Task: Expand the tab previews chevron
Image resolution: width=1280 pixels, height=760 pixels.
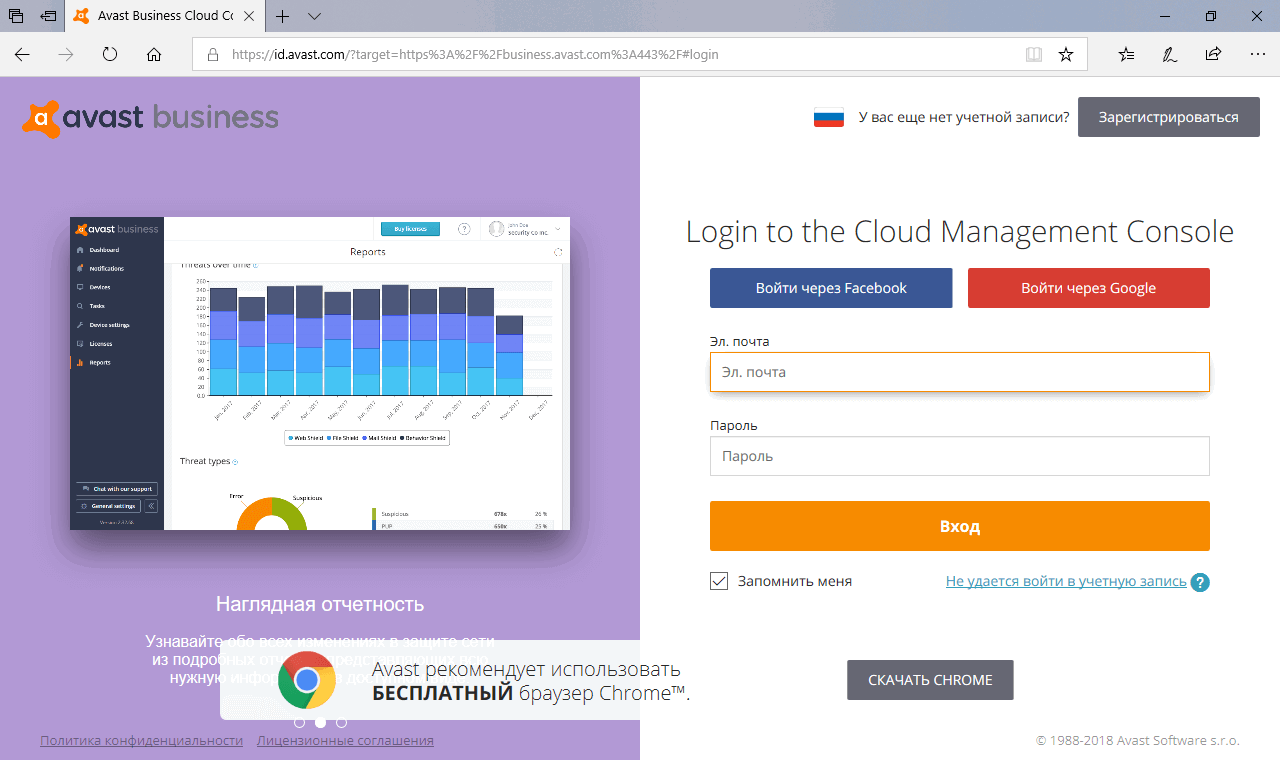Action: pyautogui.click(x=315, y=16)
